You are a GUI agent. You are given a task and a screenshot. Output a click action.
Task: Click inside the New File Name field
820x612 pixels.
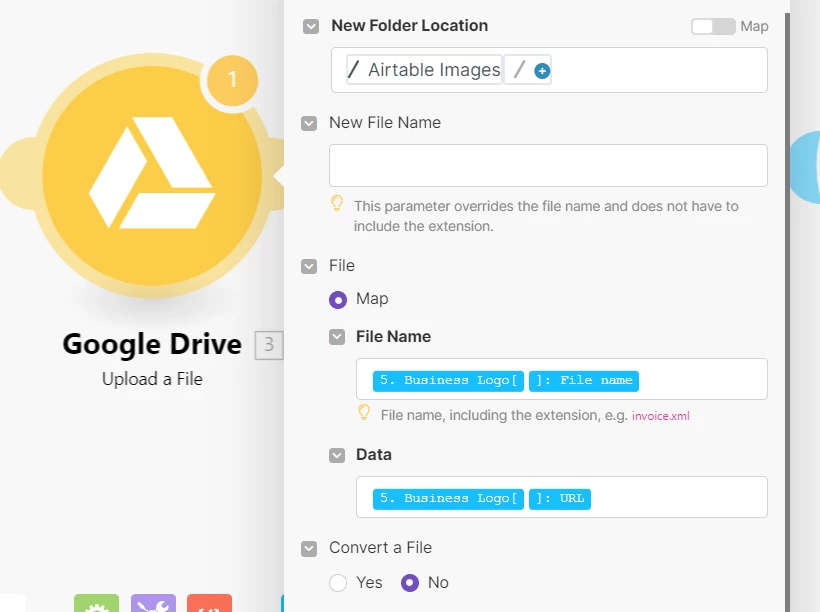pos(548,165)
